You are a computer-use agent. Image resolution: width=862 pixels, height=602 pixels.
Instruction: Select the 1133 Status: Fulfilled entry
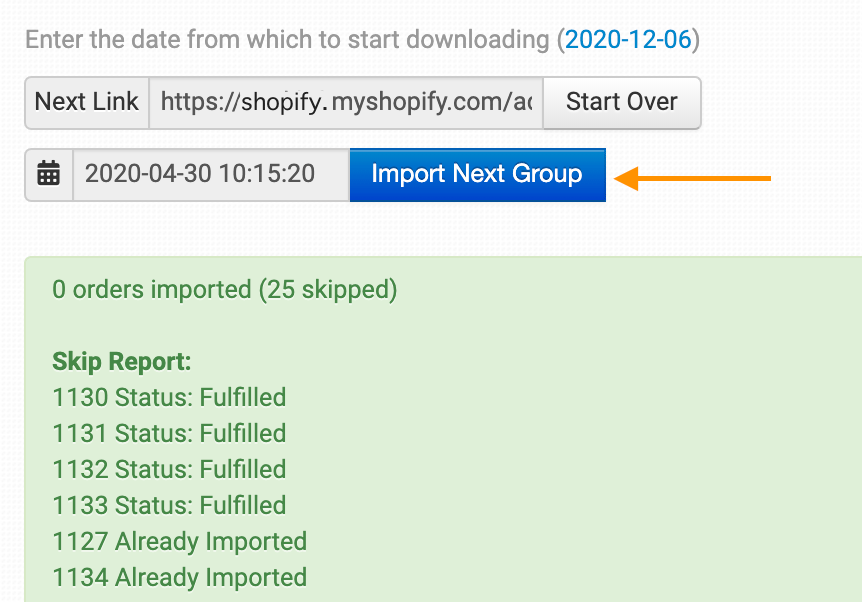[169, 505]
